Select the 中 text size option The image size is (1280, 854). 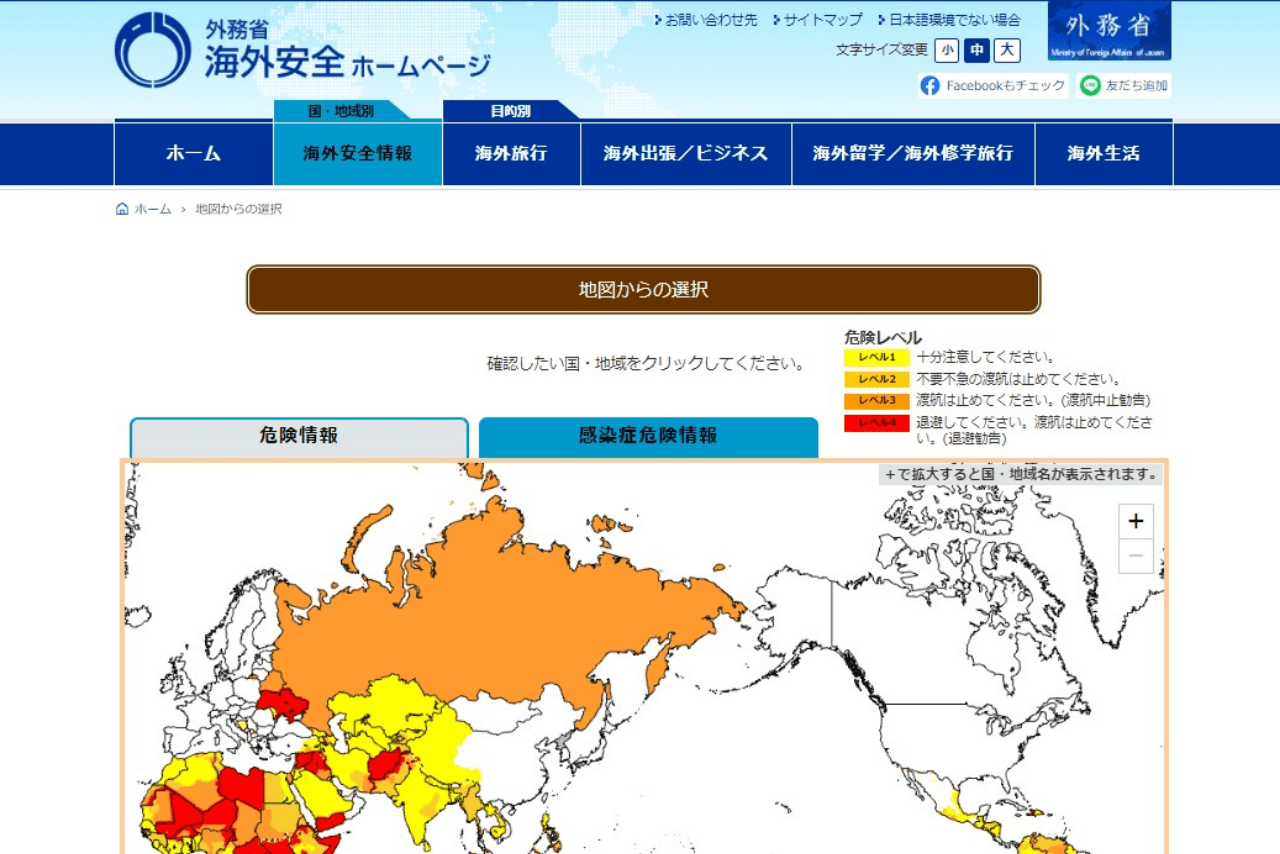976,49
